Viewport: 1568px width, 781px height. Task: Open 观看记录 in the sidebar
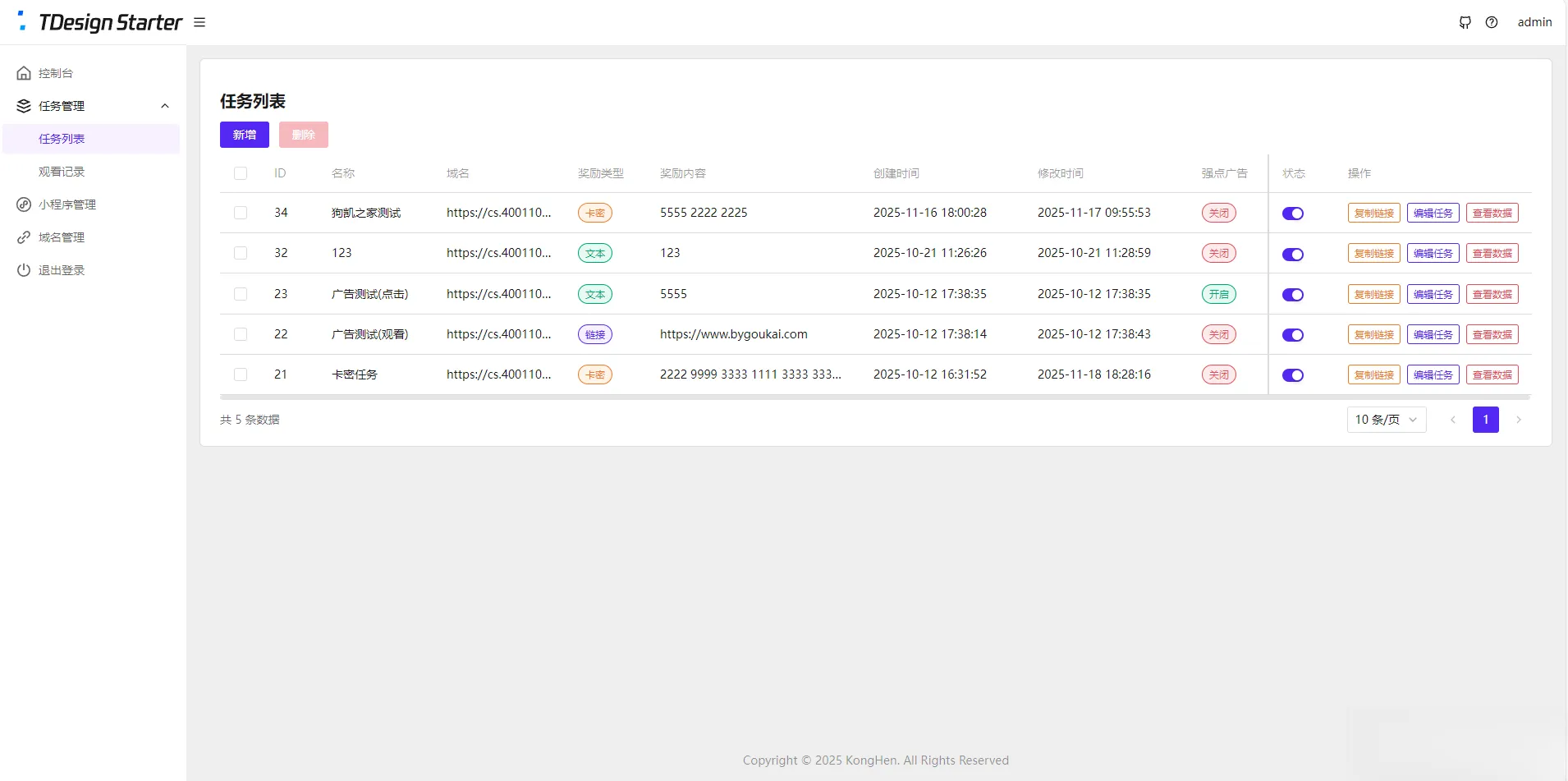[62, 172]
